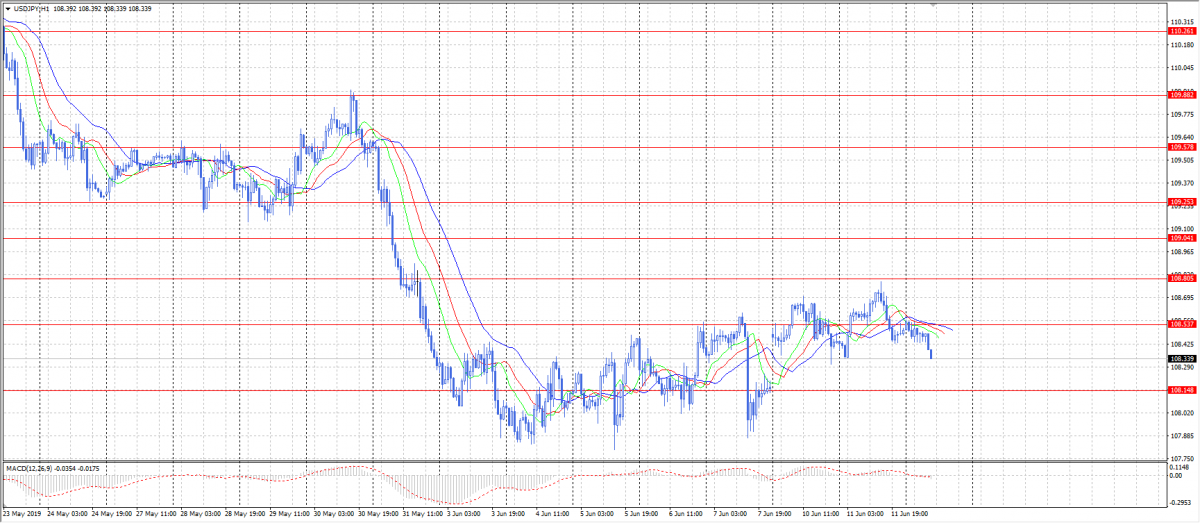Select the 108.537 horizontal level price tag

pos(1181,324)
